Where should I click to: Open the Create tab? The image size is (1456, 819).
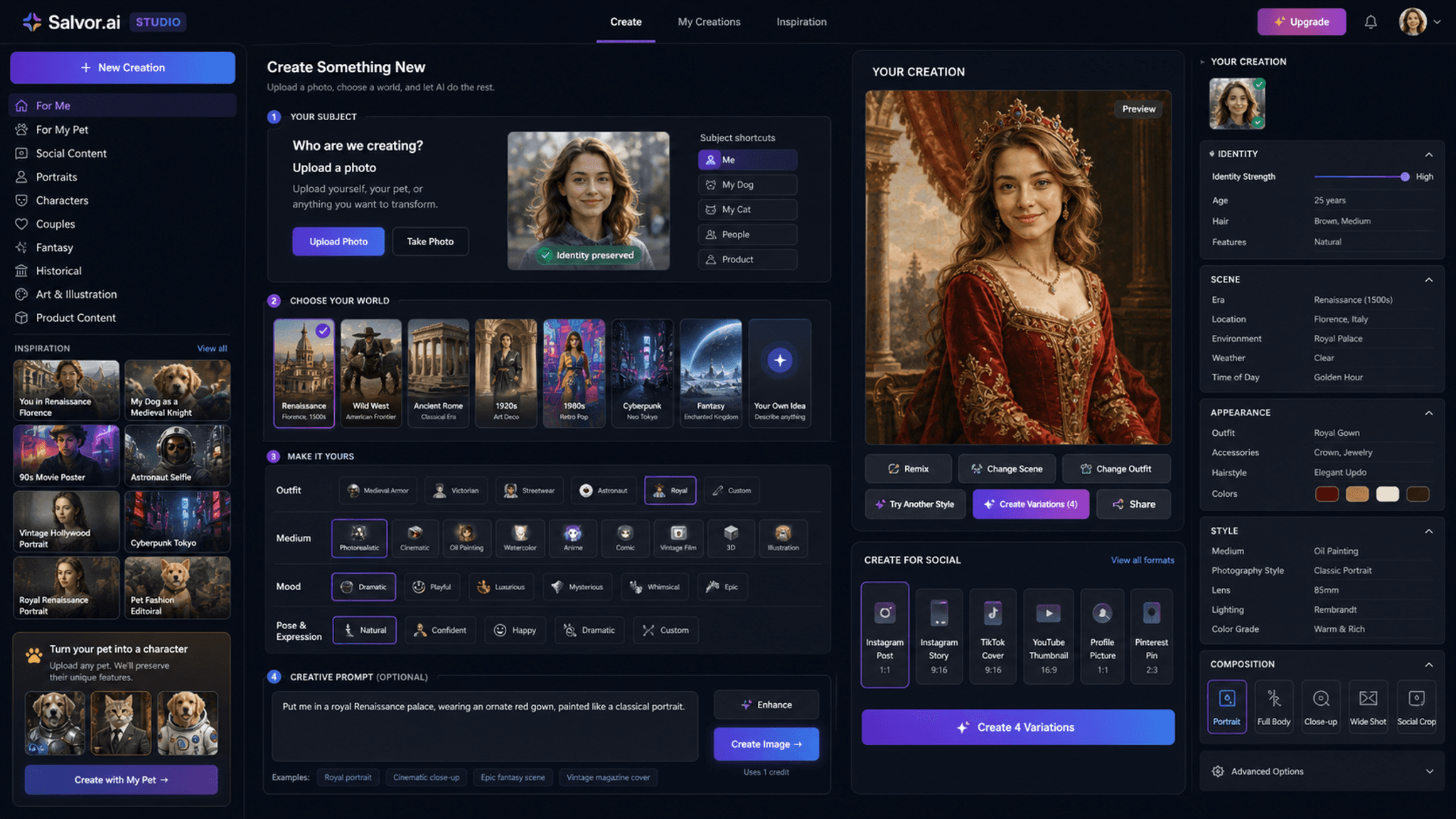coord(626,22)
